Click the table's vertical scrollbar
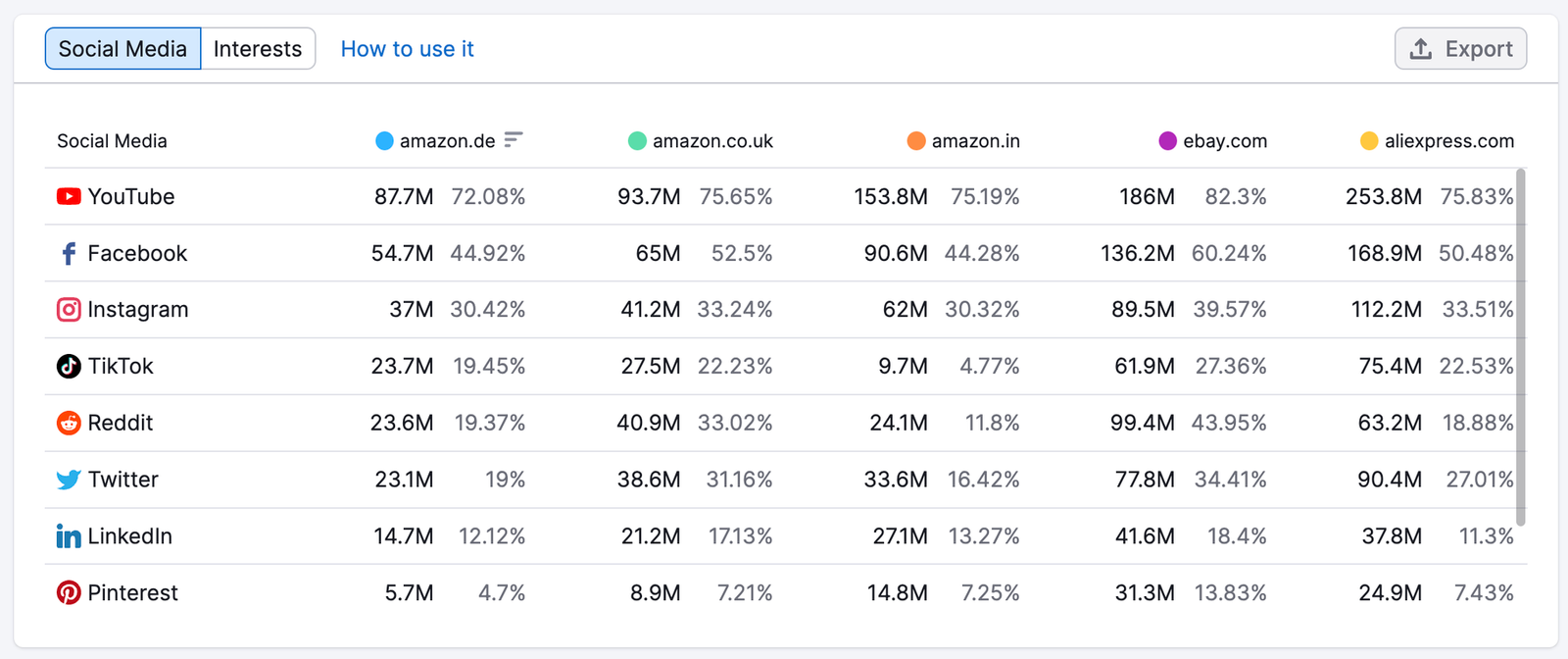 click(1521, 347)
